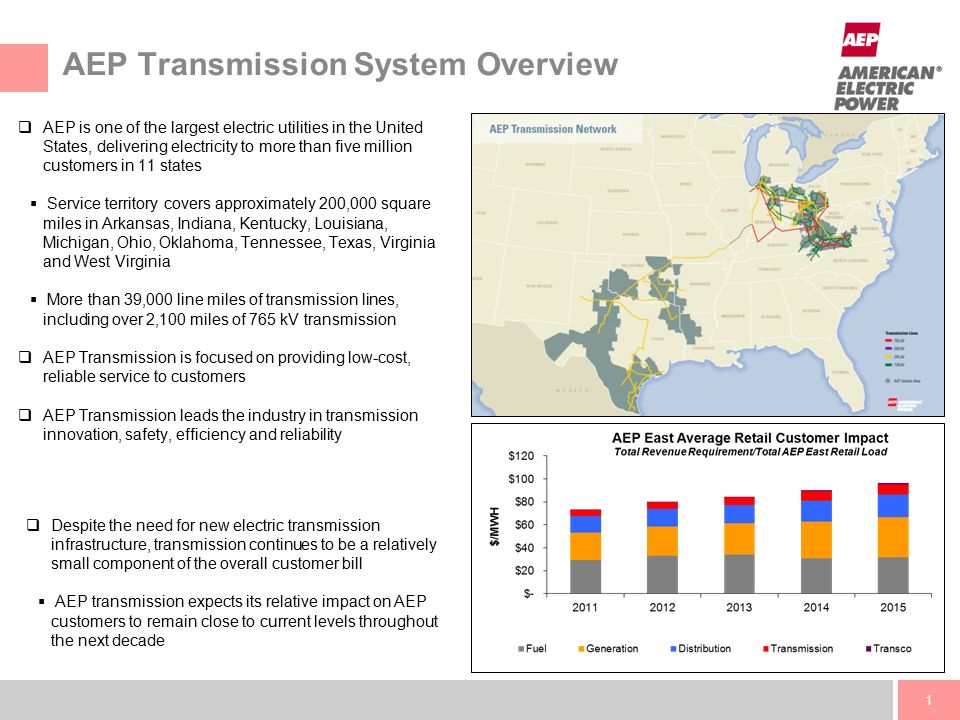
Task: Select the text 'customers in 11 states'
Action: click(x=122, y=166)
